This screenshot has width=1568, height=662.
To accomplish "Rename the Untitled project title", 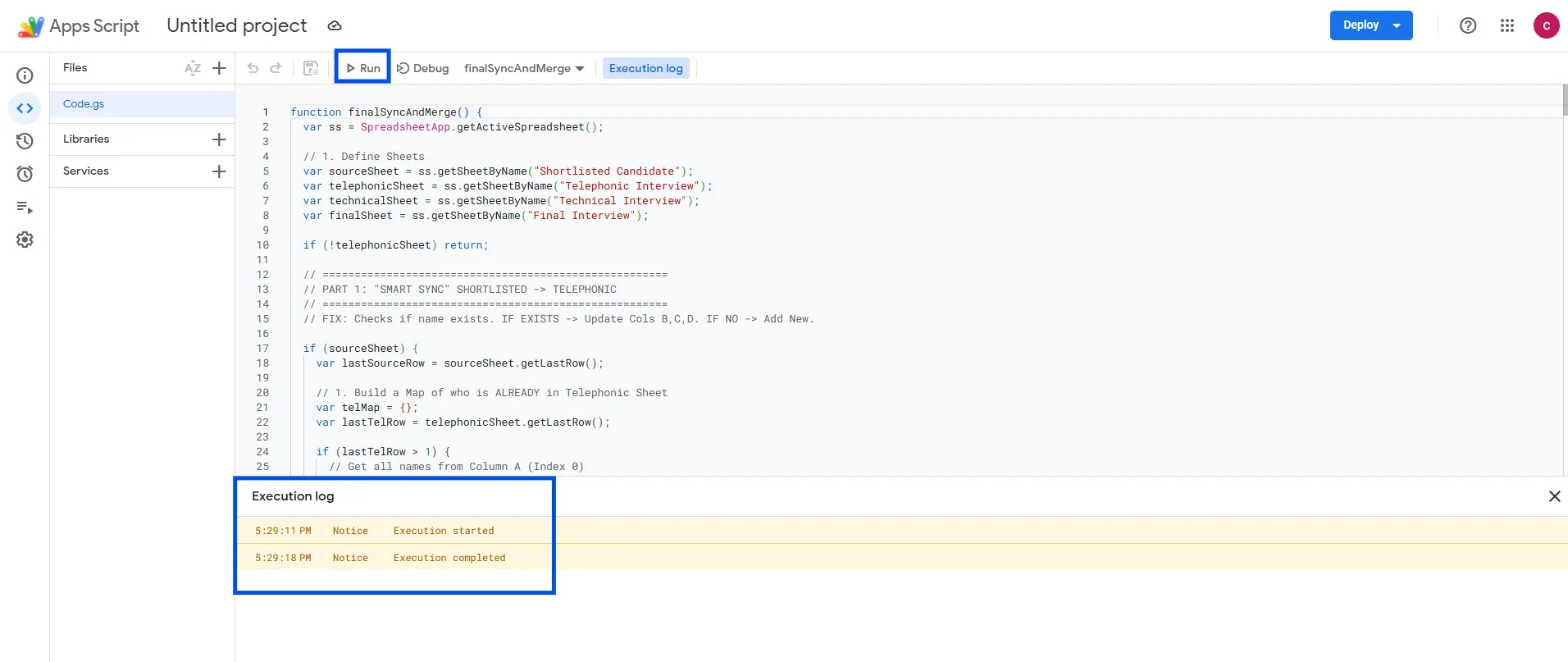I will (237, 25).
